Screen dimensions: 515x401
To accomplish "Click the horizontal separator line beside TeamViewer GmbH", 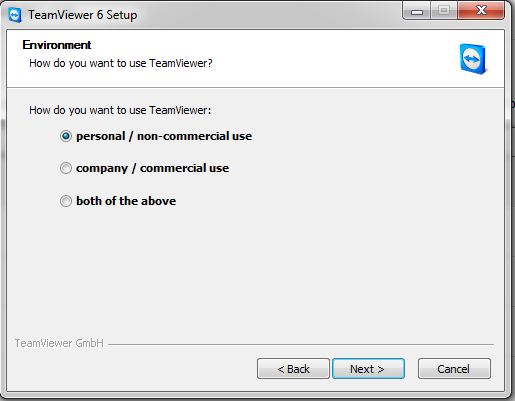I will point(301,344).
